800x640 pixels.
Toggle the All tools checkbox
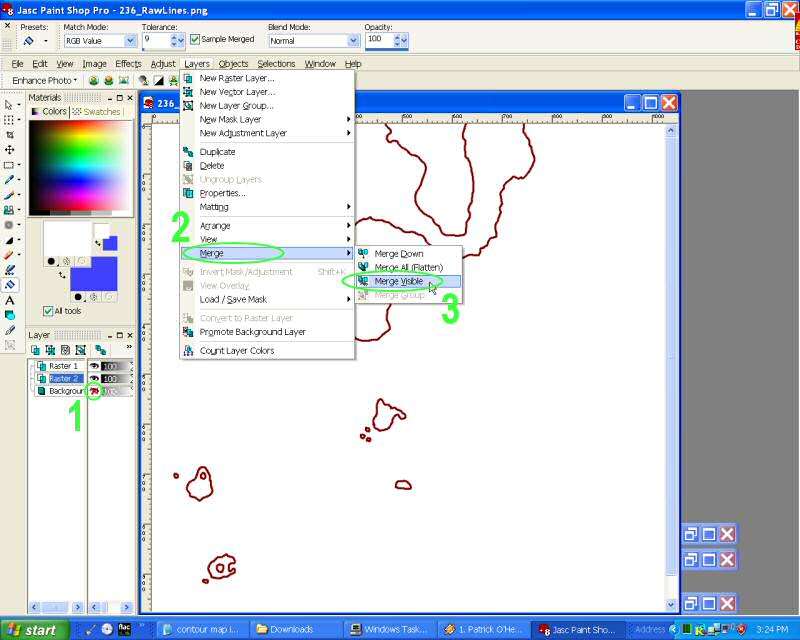(x=47, y=311)
